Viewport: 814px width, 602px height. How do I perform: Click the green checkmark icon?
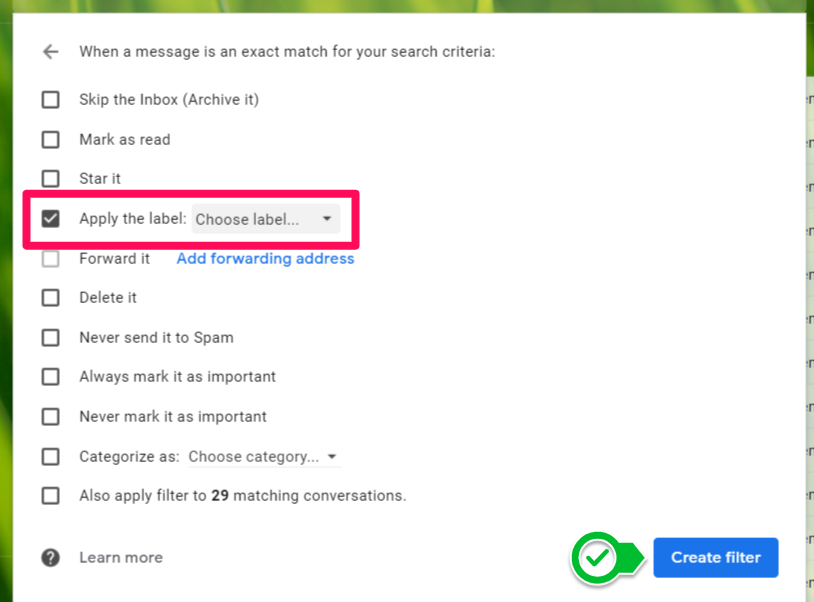[597, 558]
